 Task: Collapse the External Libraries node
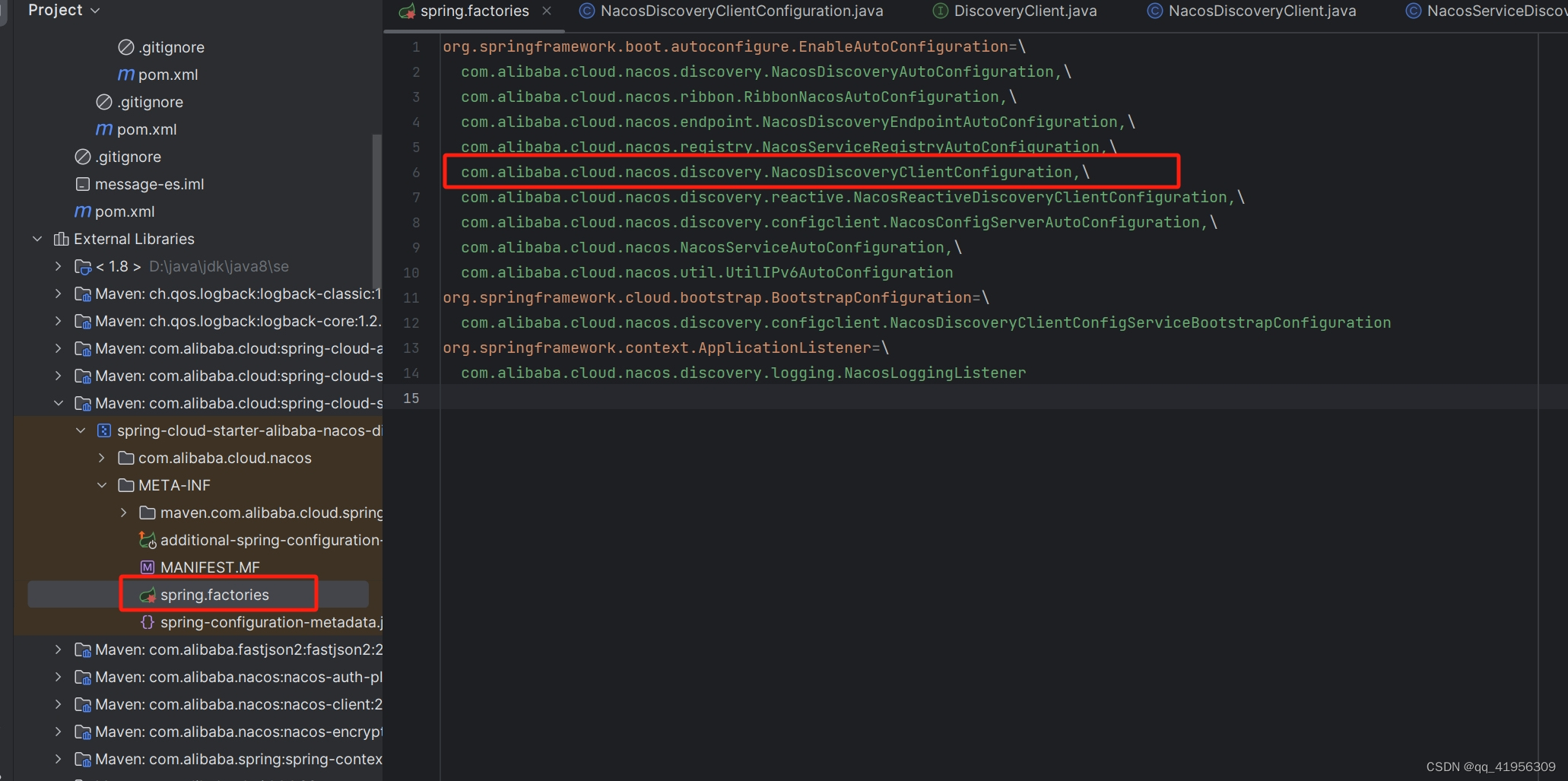click(37, 239)
